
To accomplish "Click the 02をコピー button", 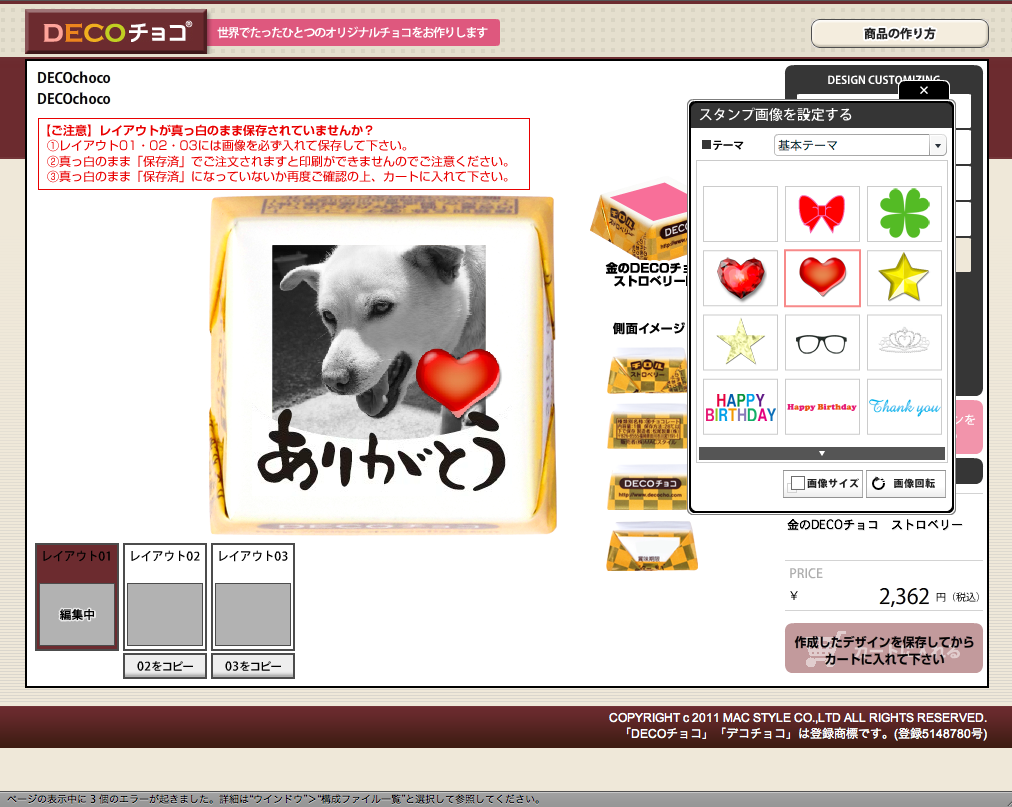I will click(x=166, y=666).
